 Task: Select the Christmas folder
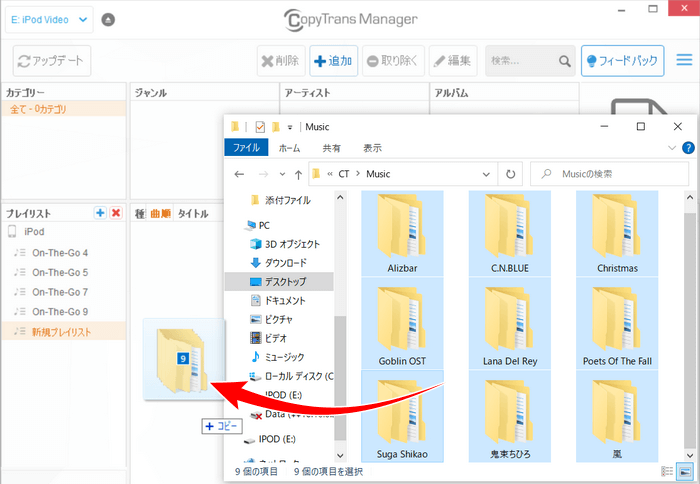[x=617, y=233]
